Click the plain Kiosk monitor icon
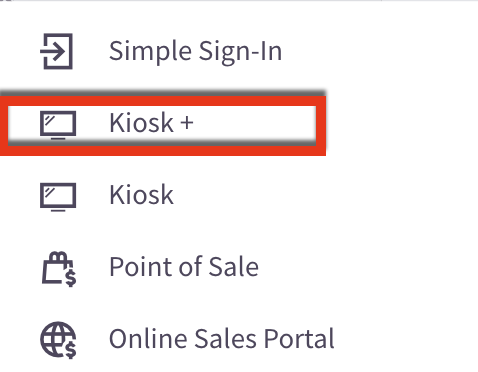This screenshot has width=478, height=372. coord(58,197)
